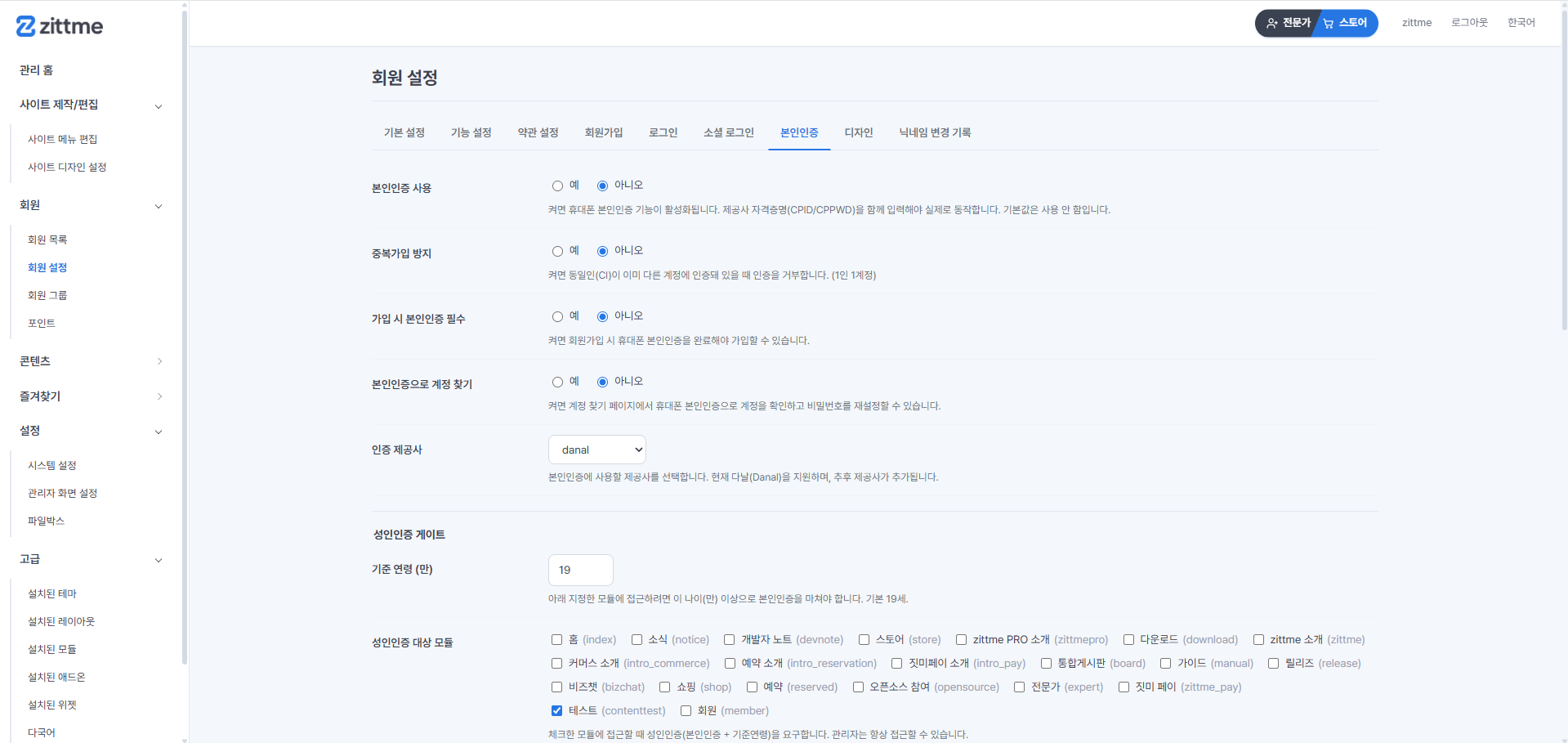Collapse the 사이트 제작/편집 sidebar section

[159, 105]
